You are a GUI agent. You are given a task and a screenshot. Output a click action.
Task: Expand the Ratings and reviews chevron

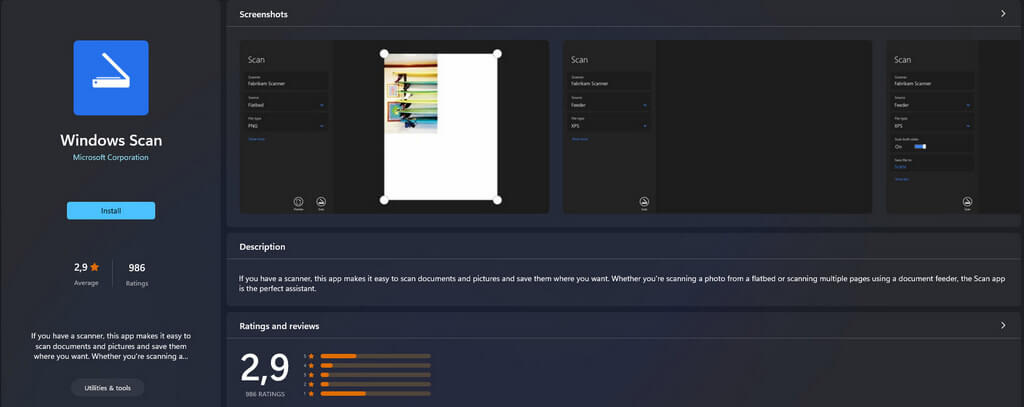tap(1003, 325)
